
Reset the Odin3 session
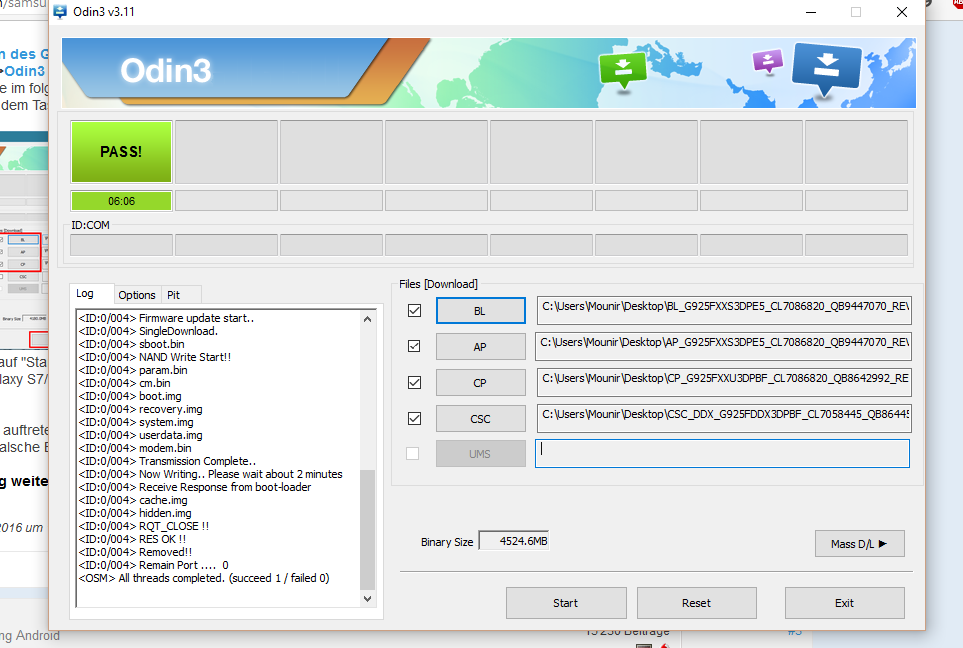coord(696,603)
